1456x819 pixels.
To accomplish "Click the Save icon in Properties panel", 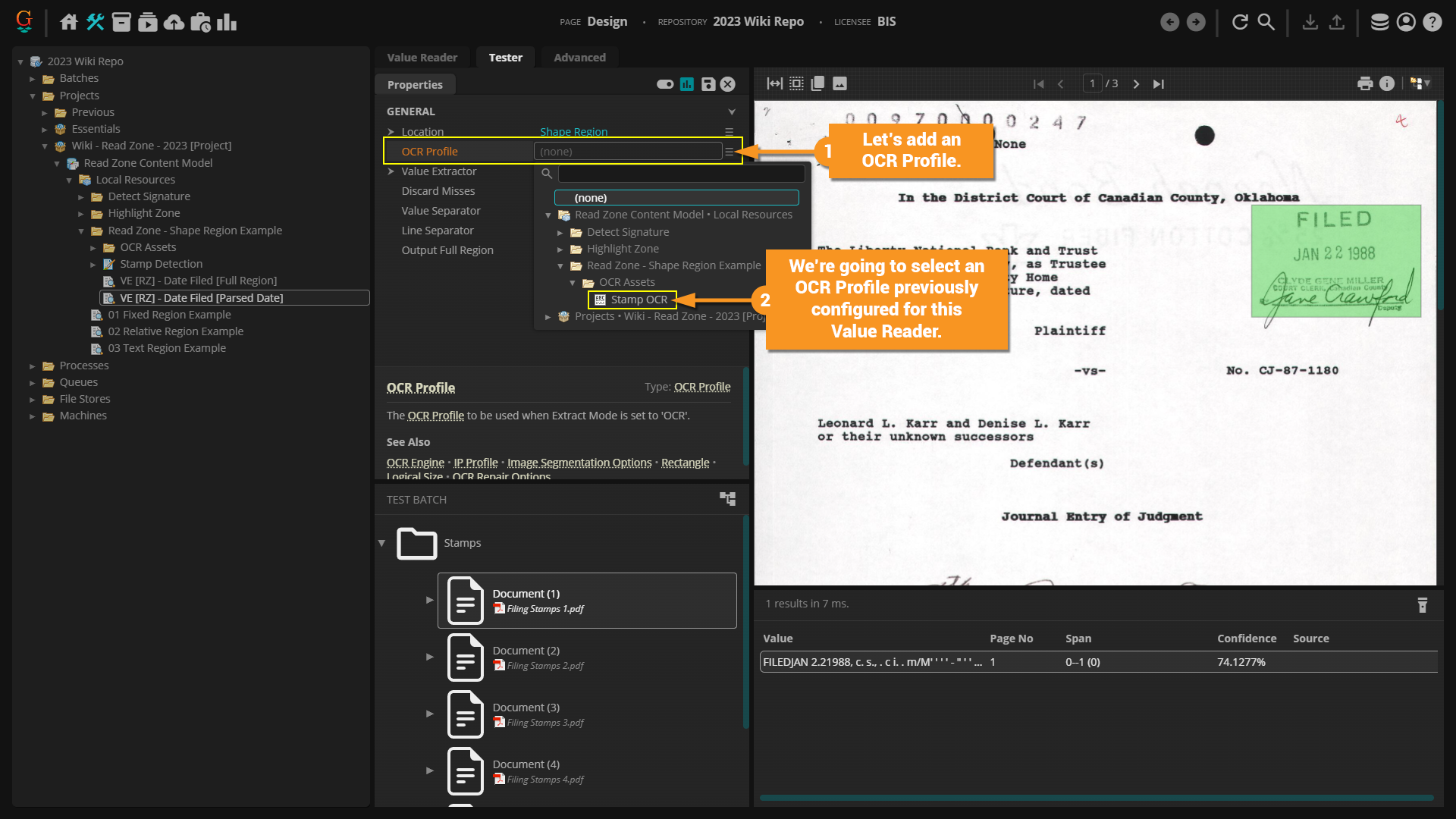I will 708,84.
